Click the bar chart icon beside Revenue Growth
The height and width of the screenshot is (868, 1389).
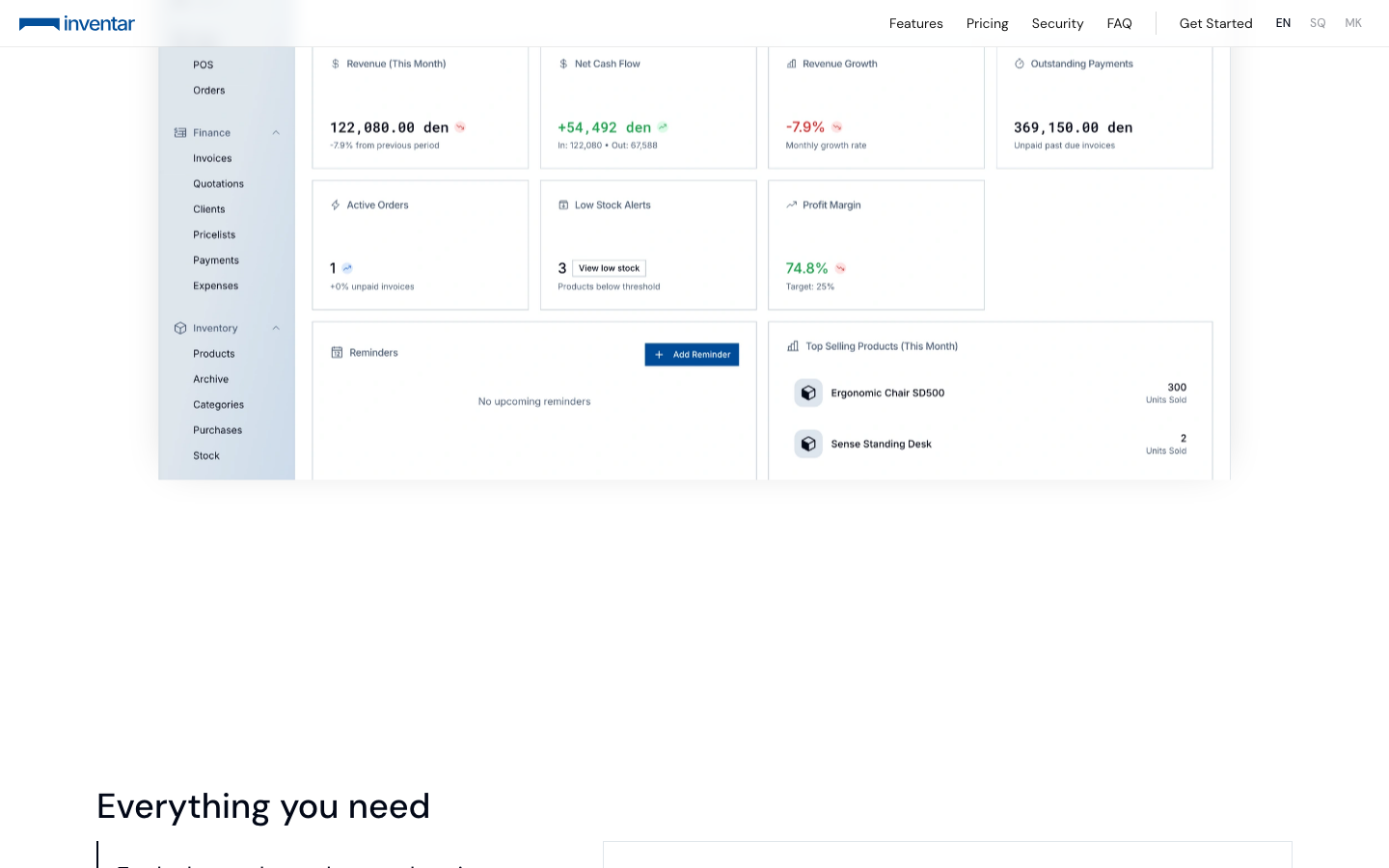pyautogui.click(x=792, y=64)
